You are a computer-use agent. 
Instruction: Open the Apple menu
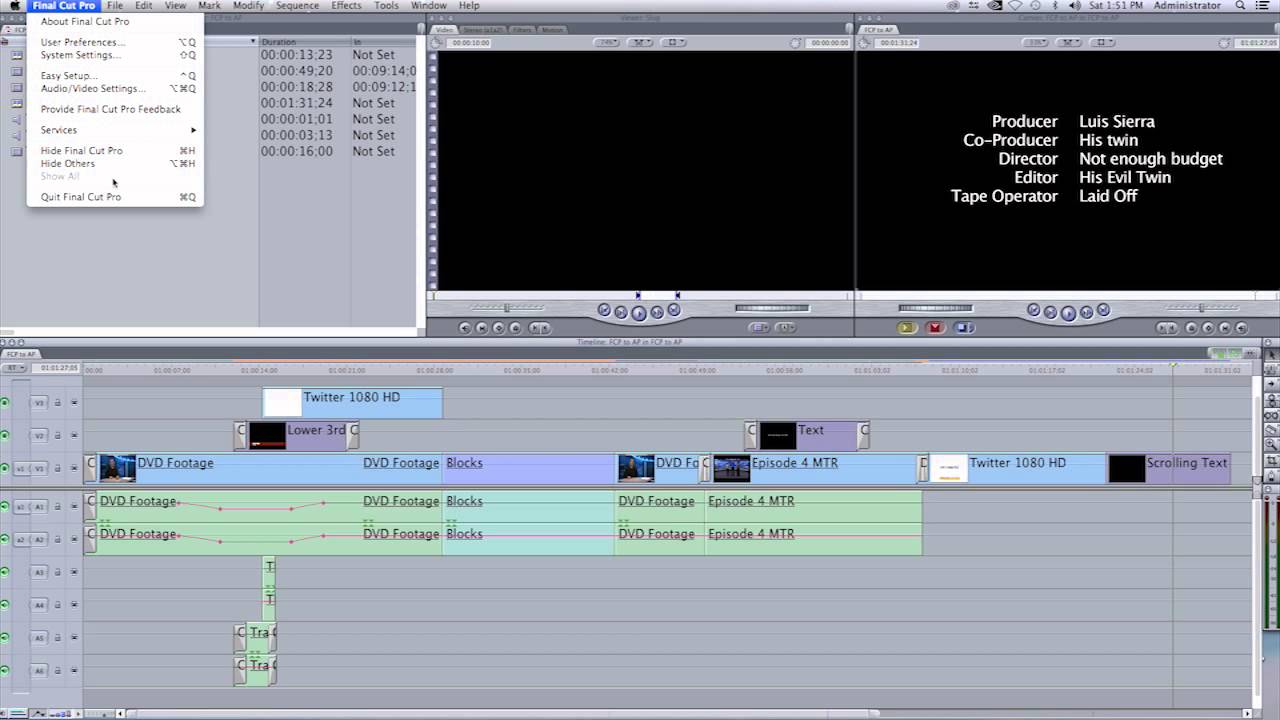(x=14, y=6)
